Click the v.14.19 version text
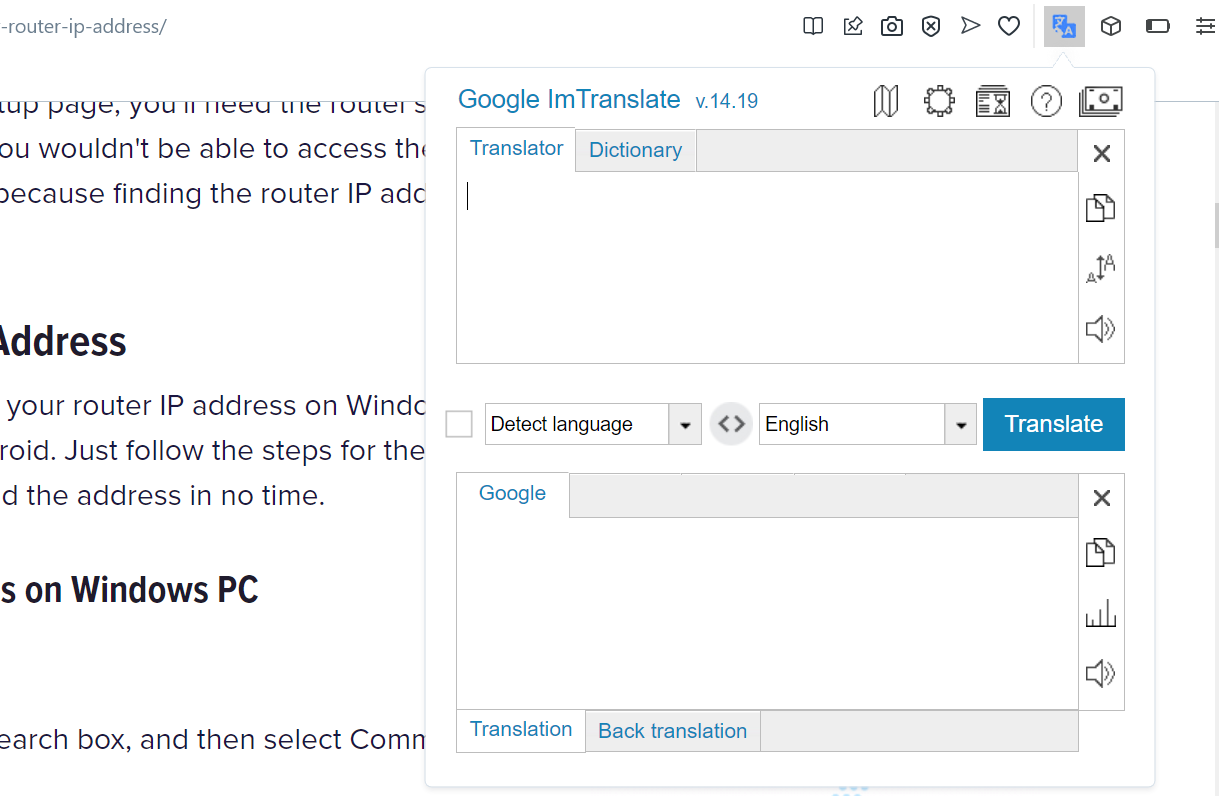This screenshot has height=796, width=1219. [x=727, y=101]
